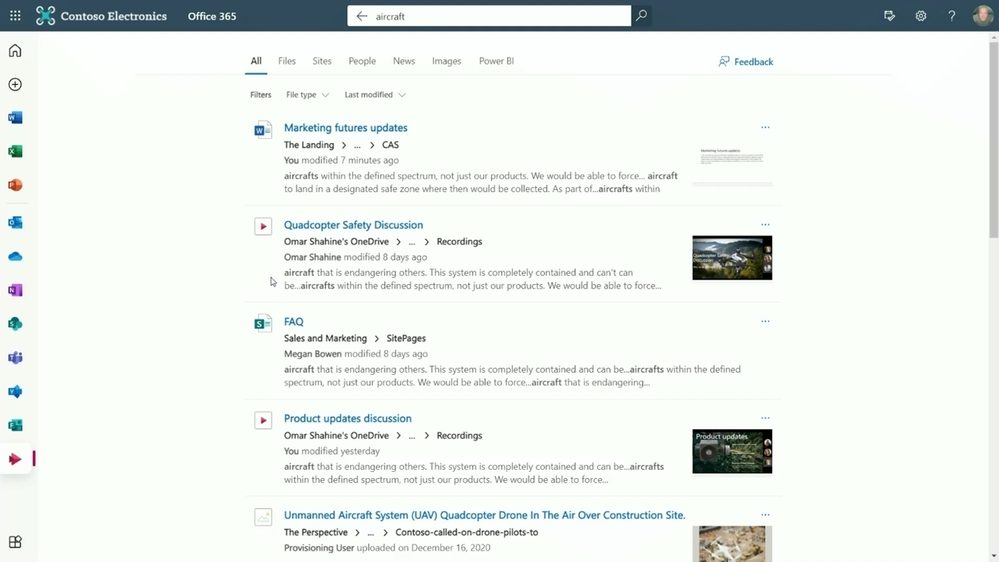Click the drone construction site thumbnail
Screen dimensions: 999x562
[732, 544]
